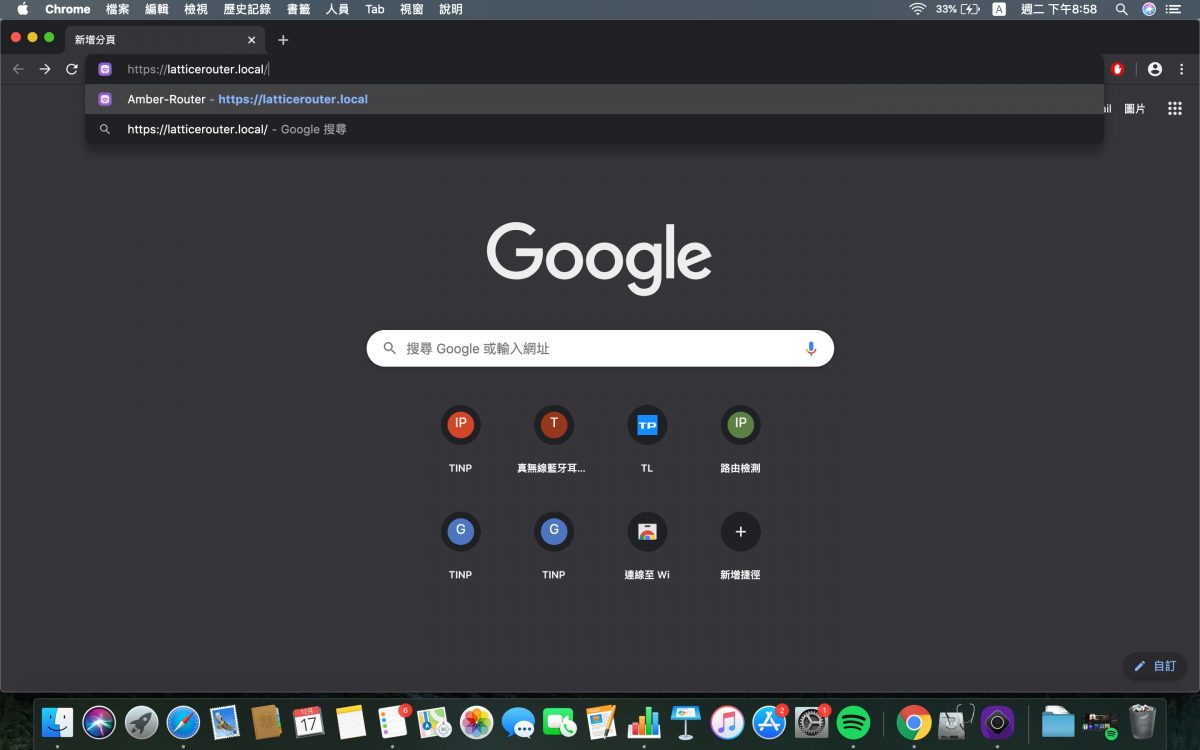The height and width of the screenshot is (750, 1200).
Task: Choose the Amber-Router suggestion
Action: point(594,99)
